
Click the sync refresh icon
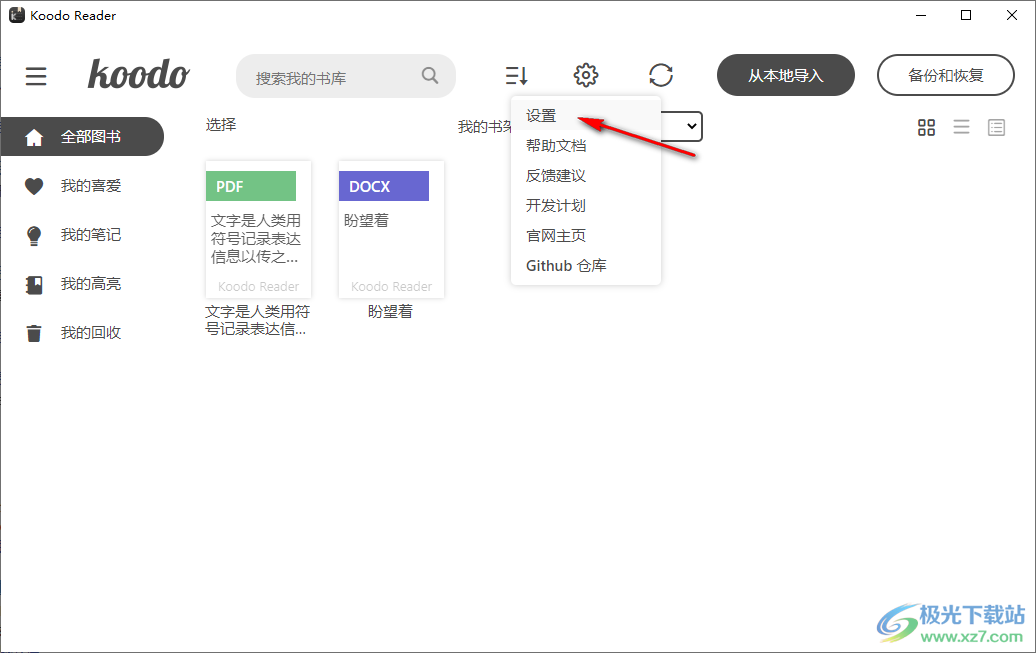[661, 75]
